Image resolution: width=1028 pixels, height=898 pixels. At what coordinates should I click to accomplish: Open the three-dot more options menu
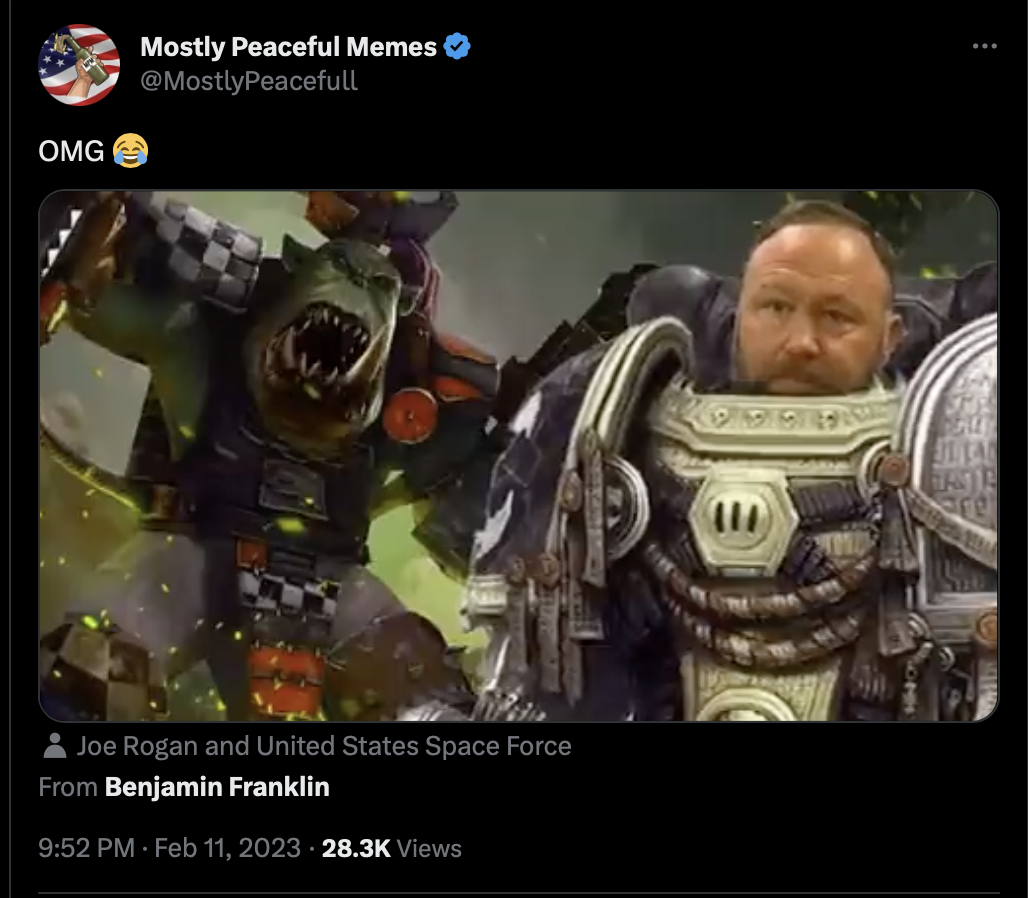(985, 46)
